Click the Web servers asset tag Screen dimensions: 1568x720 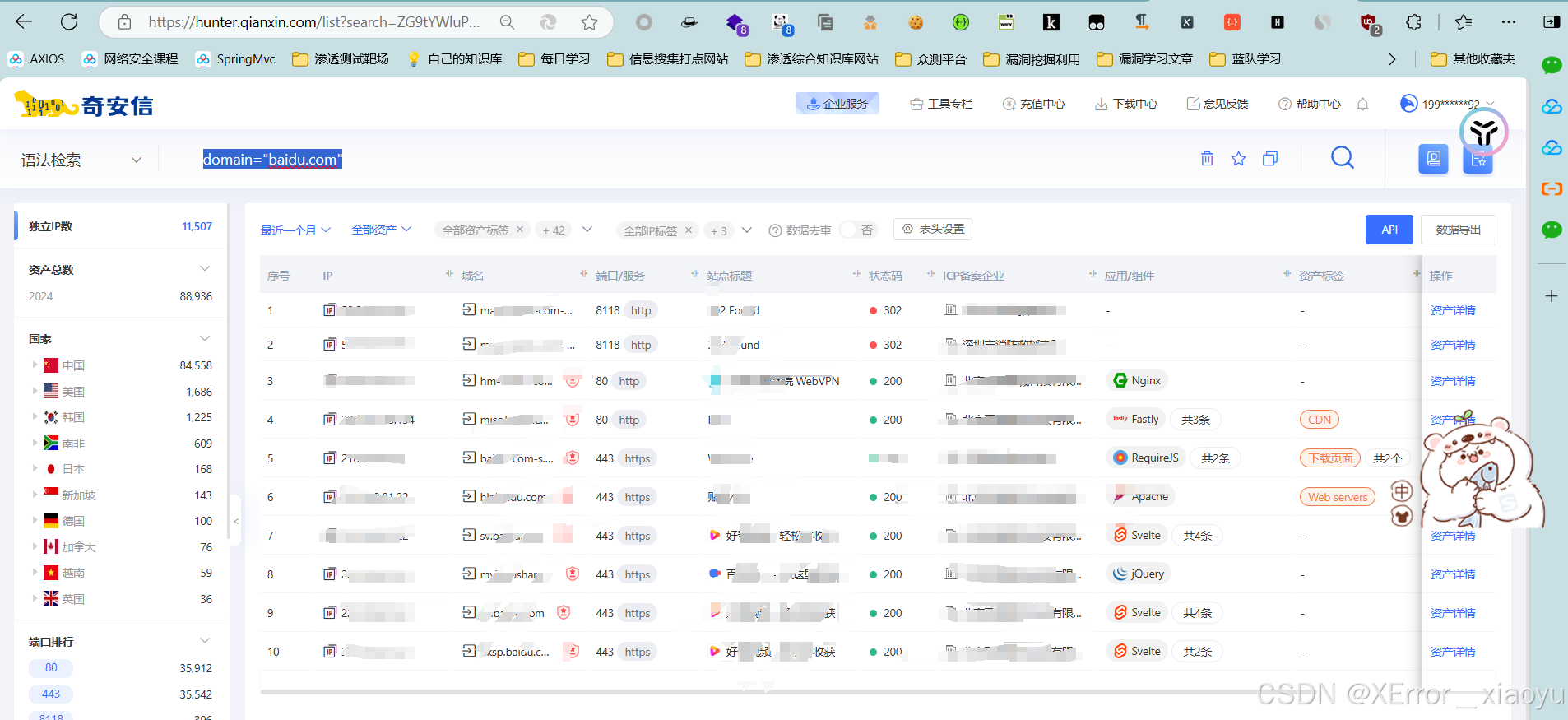point(1338,497)
